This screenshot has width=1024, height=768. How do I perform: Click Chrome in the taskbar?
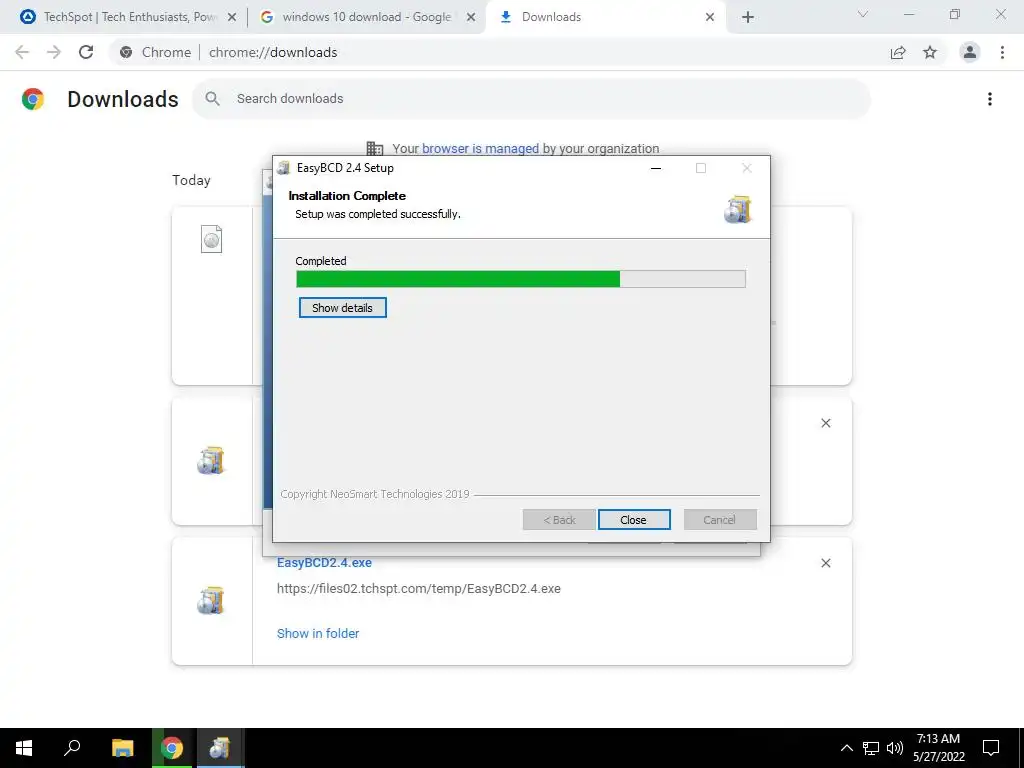click(x=172, y=748)
